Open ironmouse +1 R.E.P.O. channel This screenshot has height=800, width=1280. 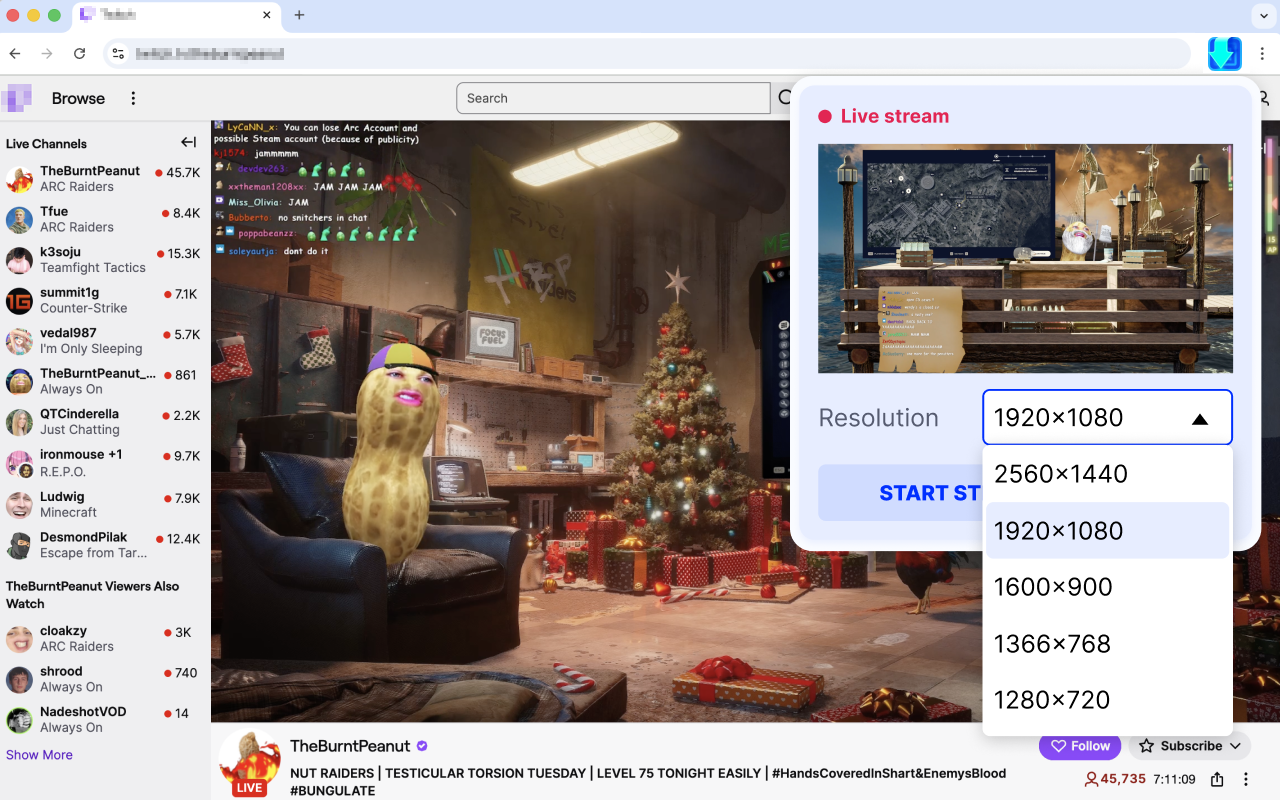105,463
